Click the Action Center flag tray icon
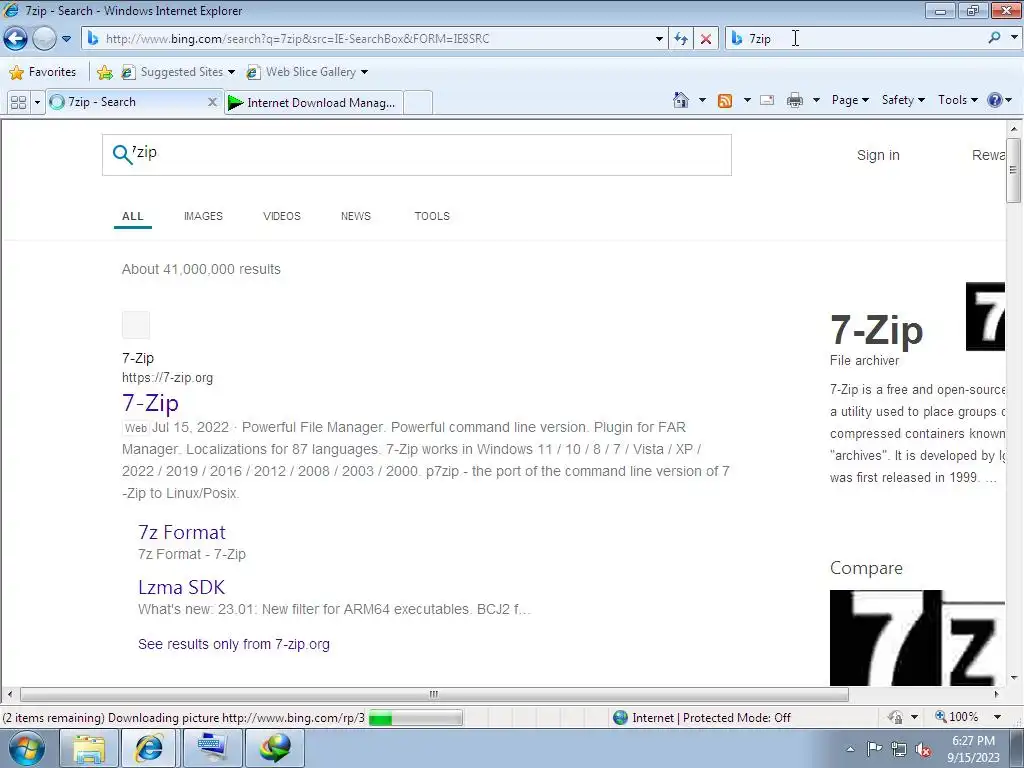The height and width of the screenshot is (768, 1024). coord(874,749)
